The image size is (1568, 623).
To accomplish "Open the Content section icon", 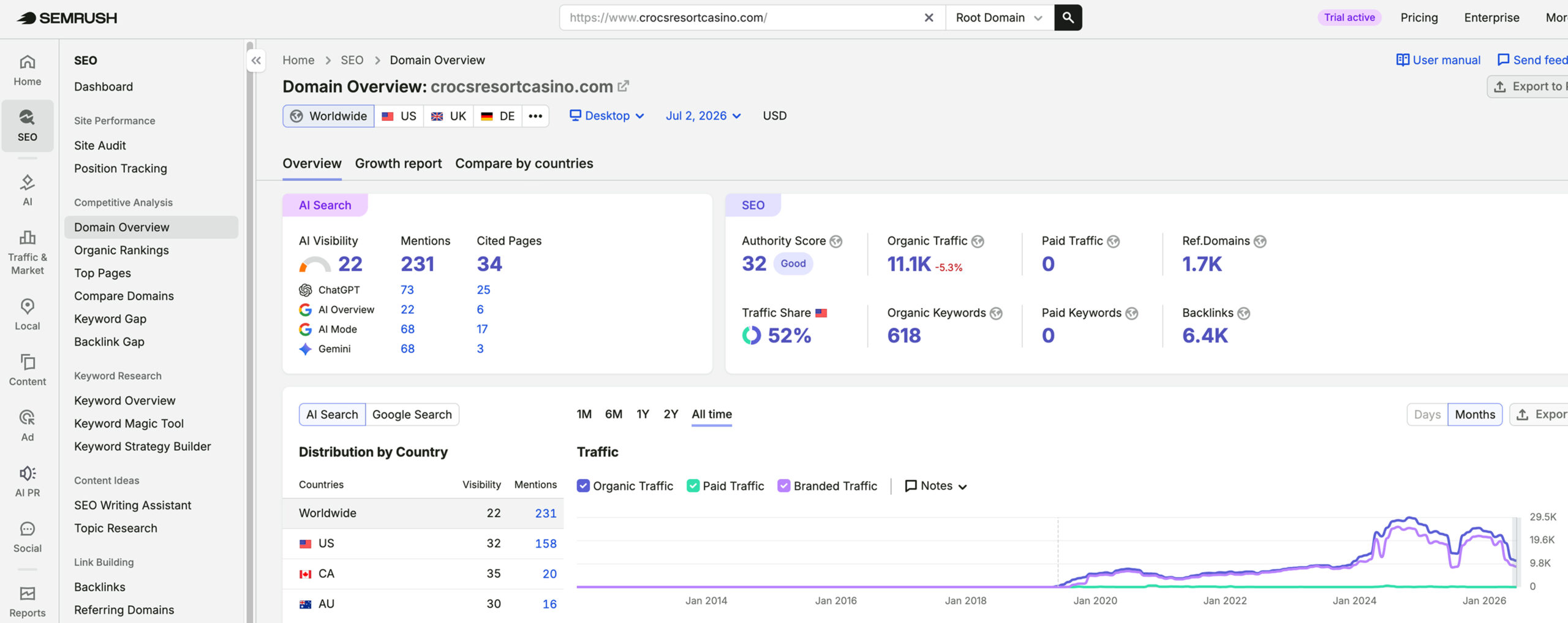I will tap(28, 370).
